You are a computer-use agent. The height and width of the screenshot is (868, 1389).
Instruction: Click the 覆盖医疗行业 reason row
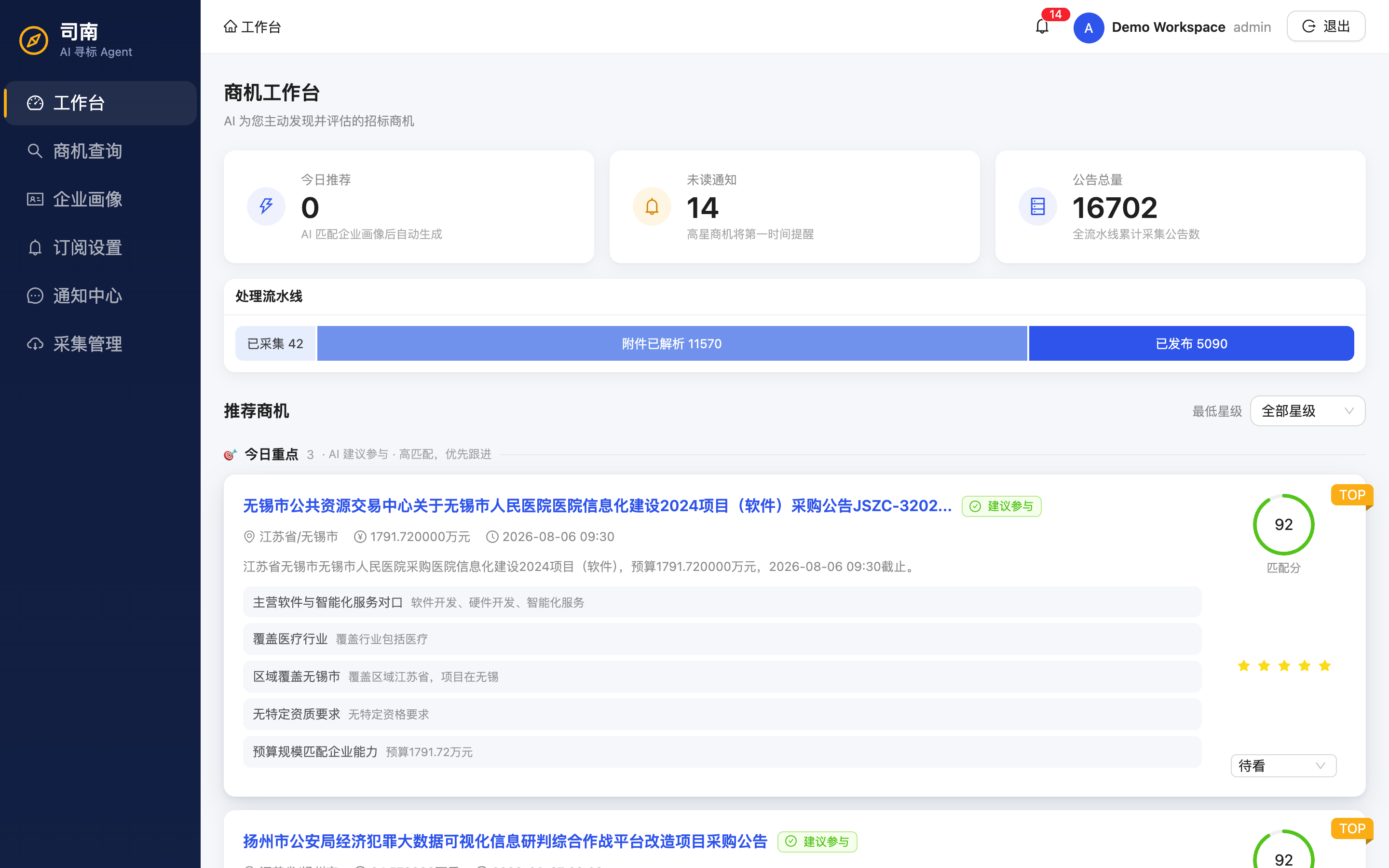(722, 639)
